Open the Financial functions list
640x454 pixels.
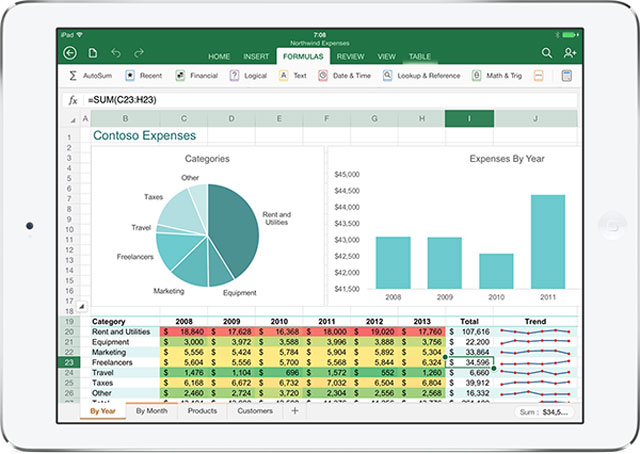196,76
